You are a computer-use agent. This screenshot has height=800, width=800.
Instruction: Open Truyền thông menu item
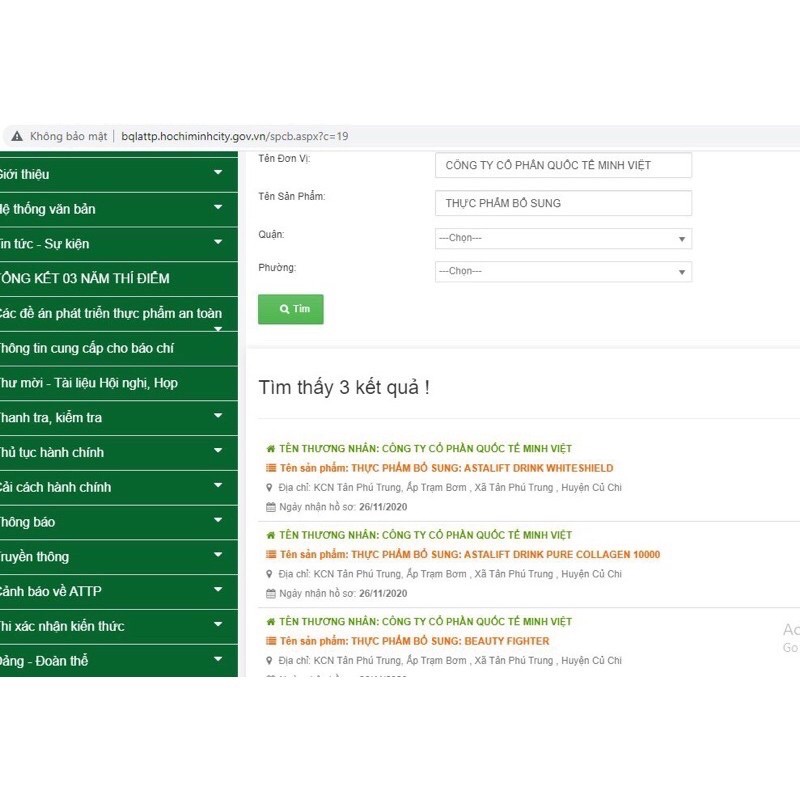pyautogui.click(x=118, y=557)
